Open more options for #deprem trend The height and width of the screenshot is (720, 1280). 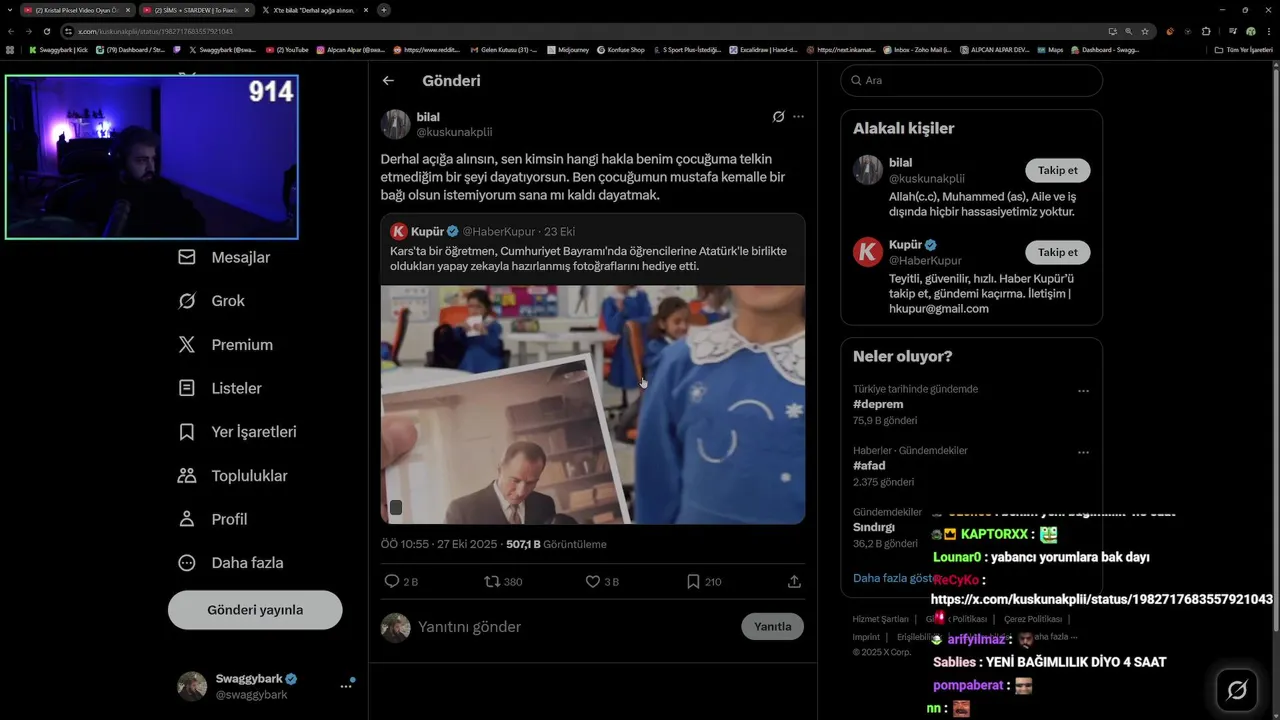tap(1083, 391)
